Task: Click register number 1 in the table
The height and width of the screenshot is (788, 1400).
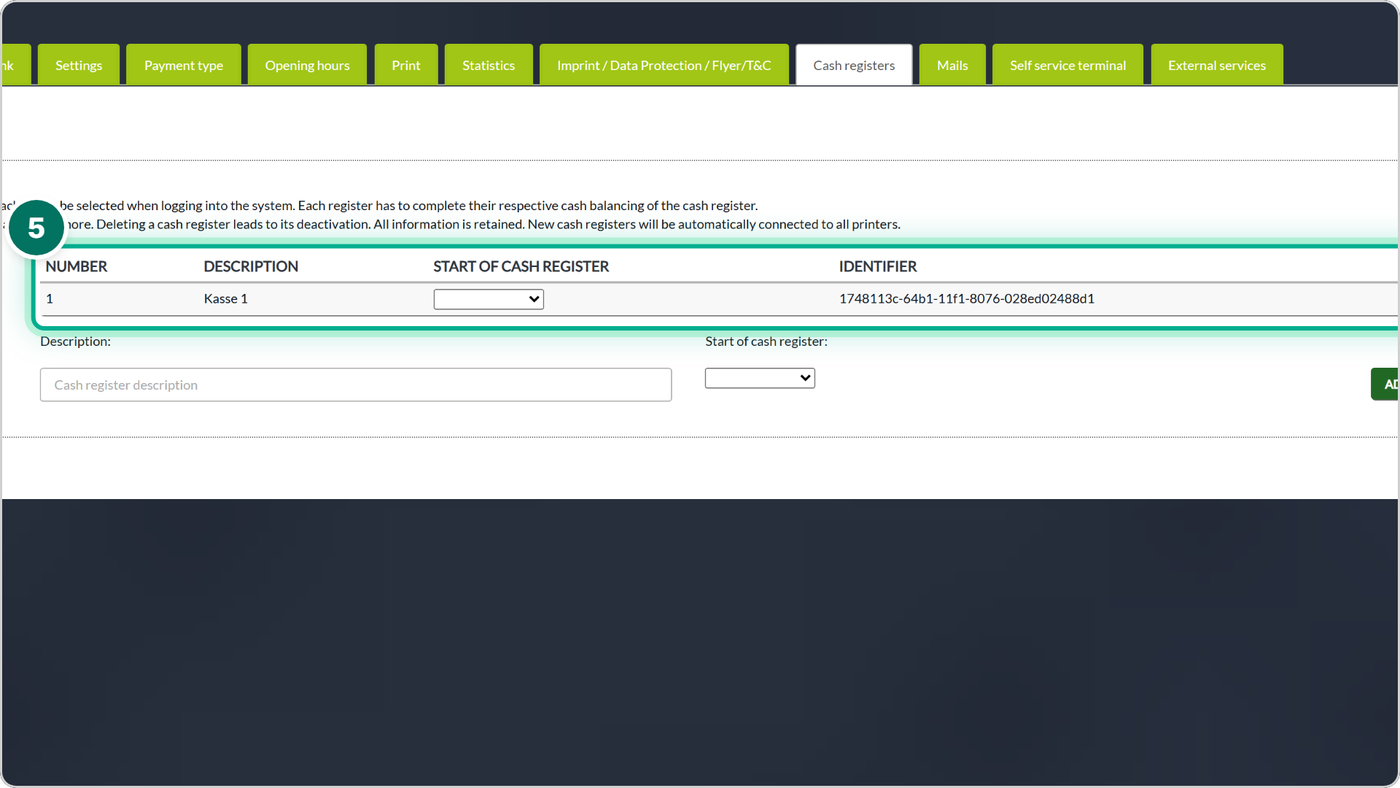Action: (x=50, y=299)
